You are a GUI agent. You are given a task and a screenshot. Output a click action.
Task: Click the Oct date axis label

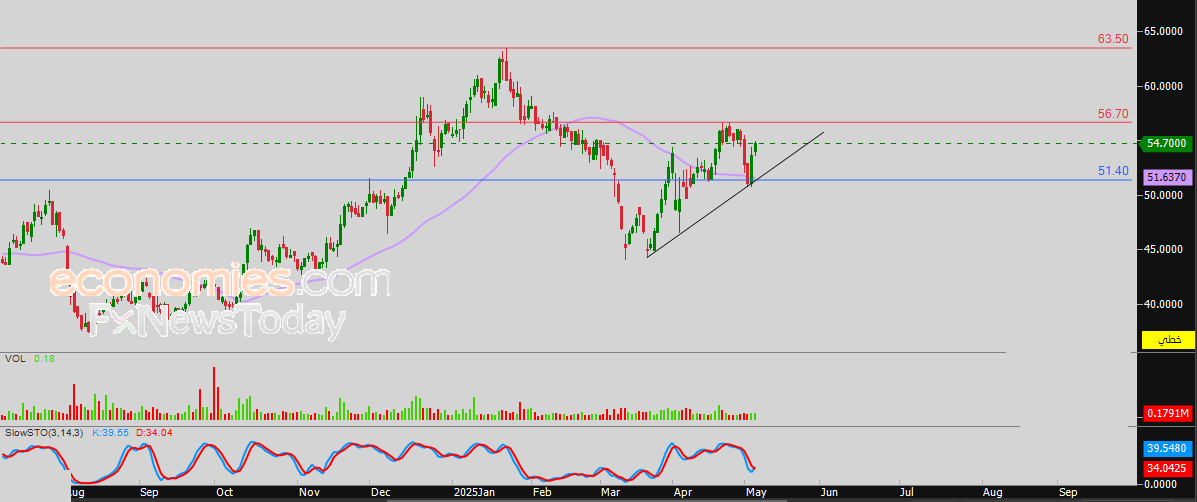pyautogui.click(x=224, y=493)
